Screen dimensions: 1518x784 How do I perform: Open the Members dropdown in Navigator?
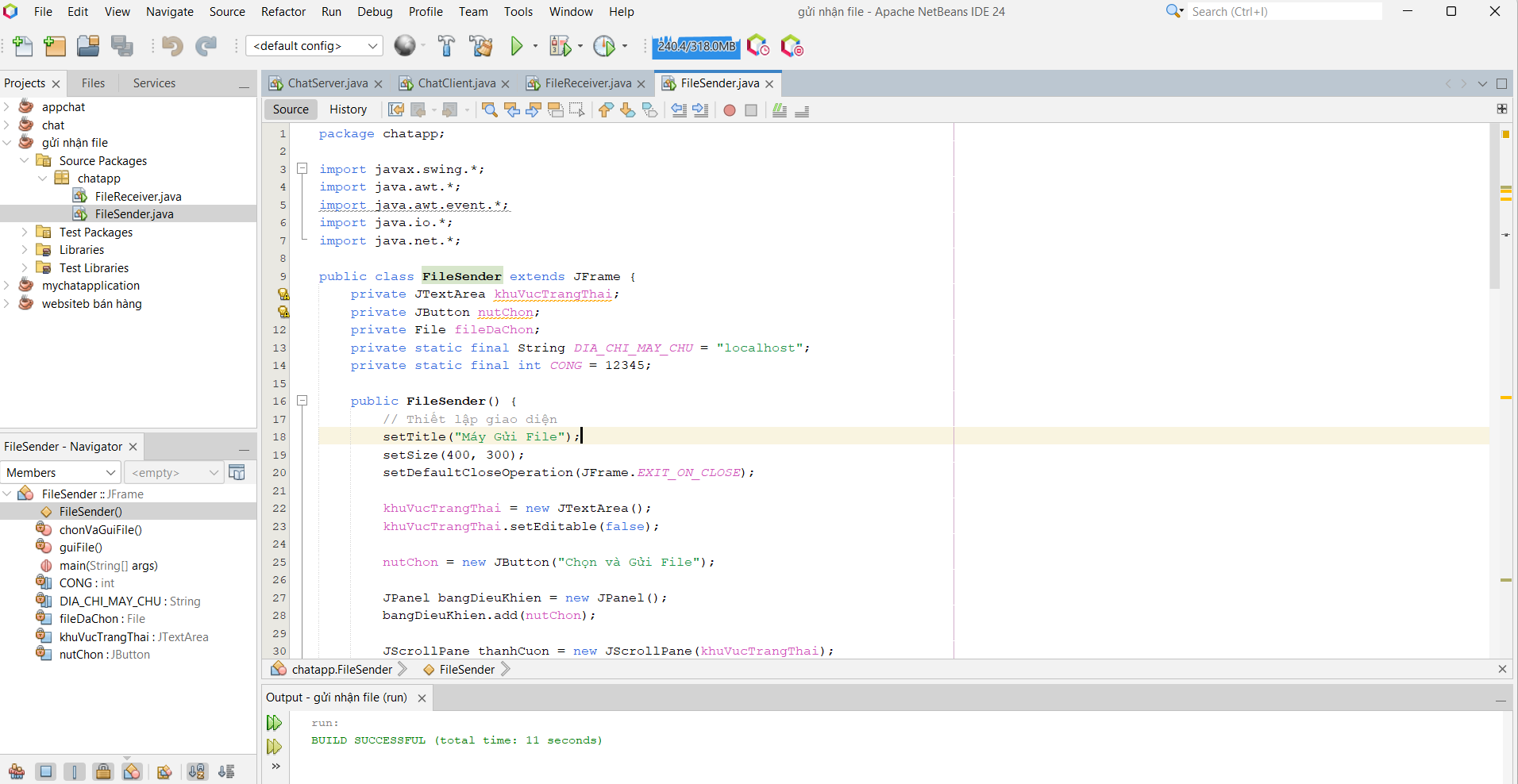(x=61, y=473)
